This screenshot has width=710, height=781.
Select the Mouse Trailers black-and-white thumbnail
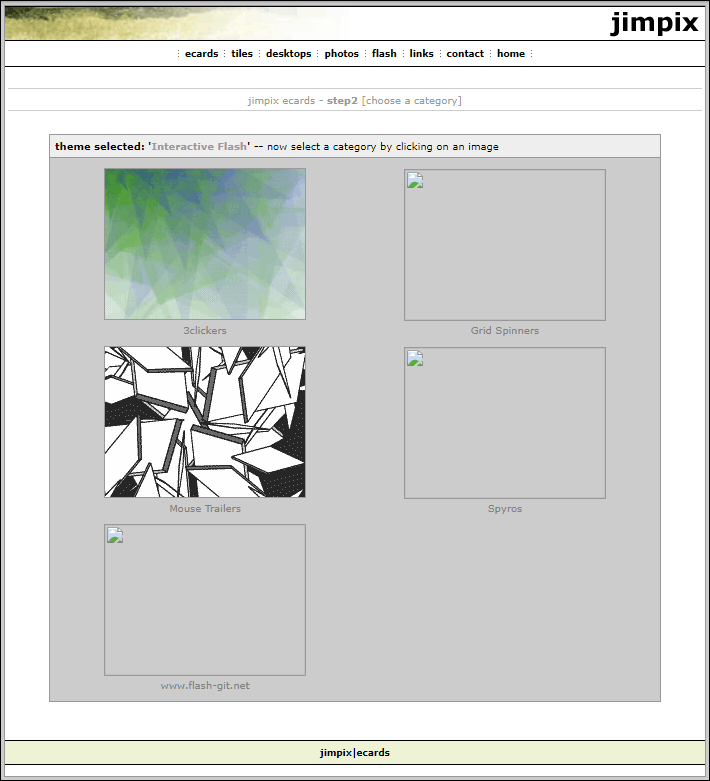pyautogui.click(x=205, y=422)
